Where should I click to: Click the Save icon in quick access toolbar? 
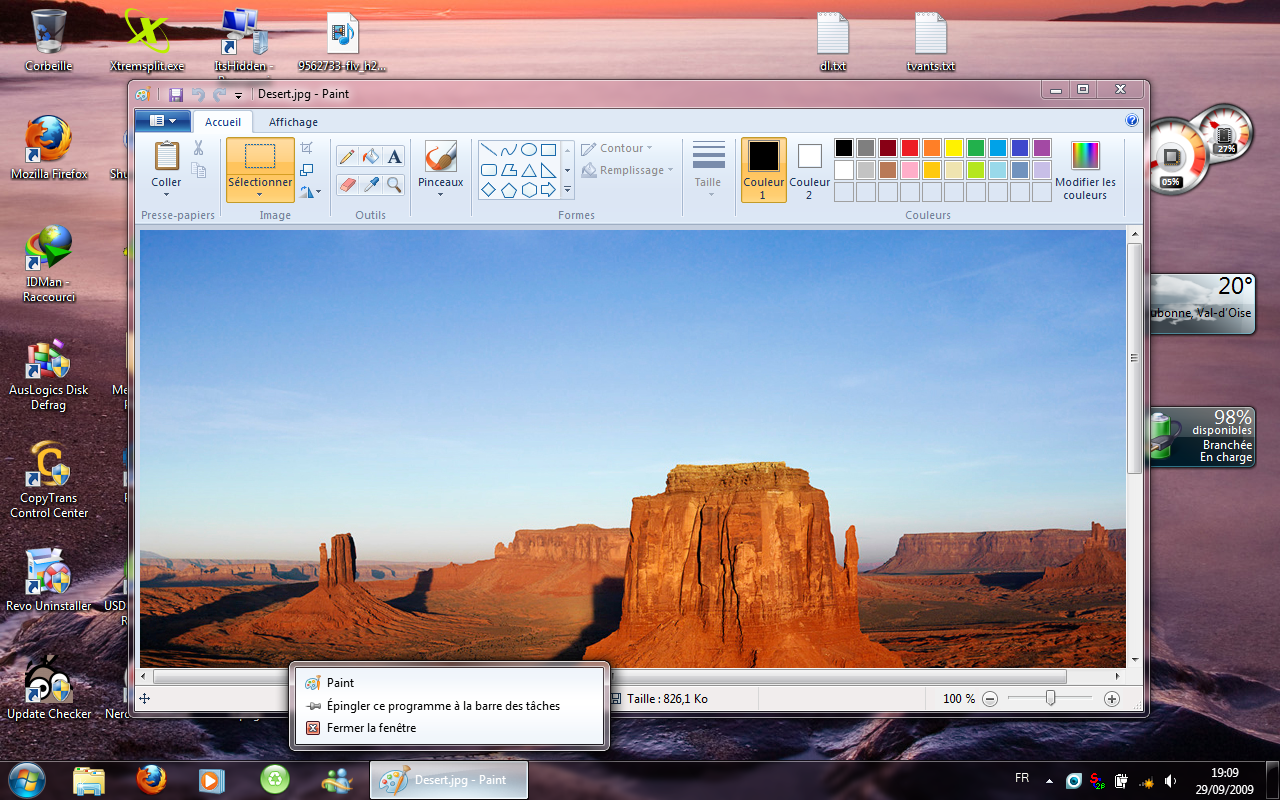[176, 95]
